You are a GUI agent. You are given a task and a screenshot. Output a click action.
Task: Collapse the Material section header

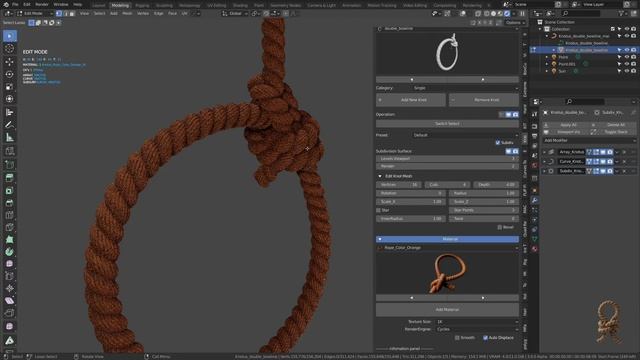tap(447, 239)
